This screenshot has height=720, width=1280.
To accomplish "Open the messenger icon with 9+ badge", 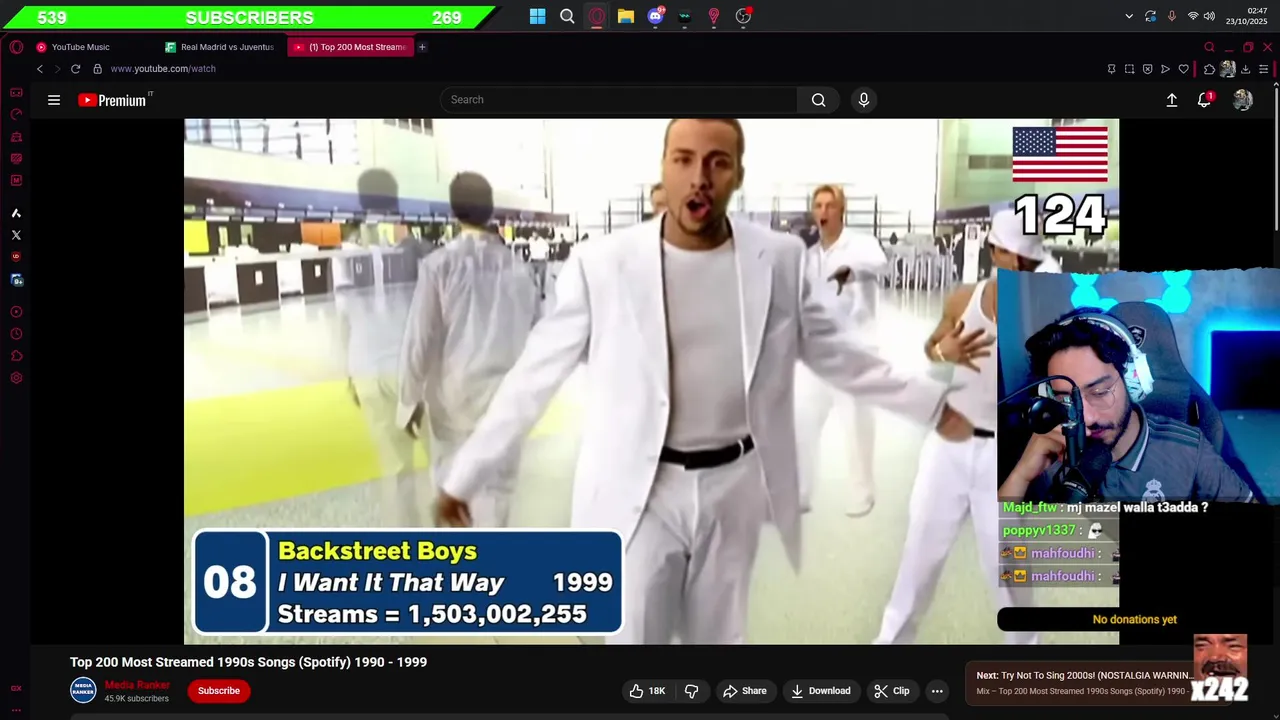I will point(16,280).
